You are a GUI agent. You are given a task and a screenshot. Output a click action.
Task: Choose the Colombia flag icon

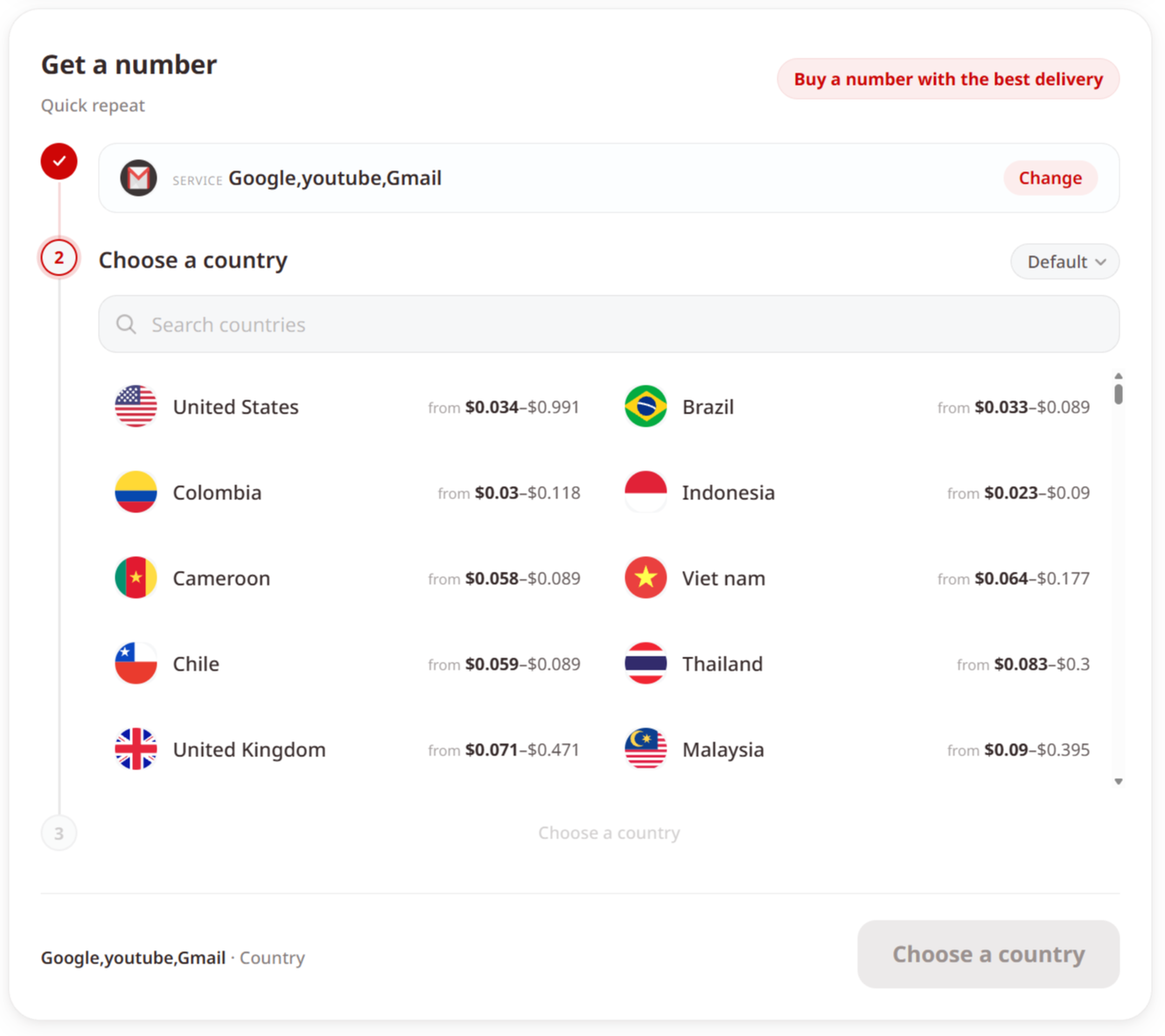(x=136, y=492)
